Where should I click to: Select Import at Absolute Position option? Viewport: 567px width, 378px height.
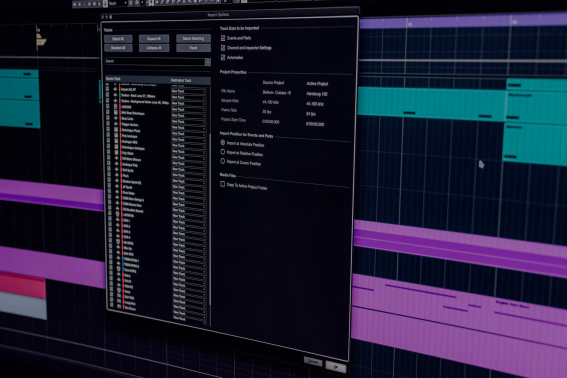click(223, 143)
